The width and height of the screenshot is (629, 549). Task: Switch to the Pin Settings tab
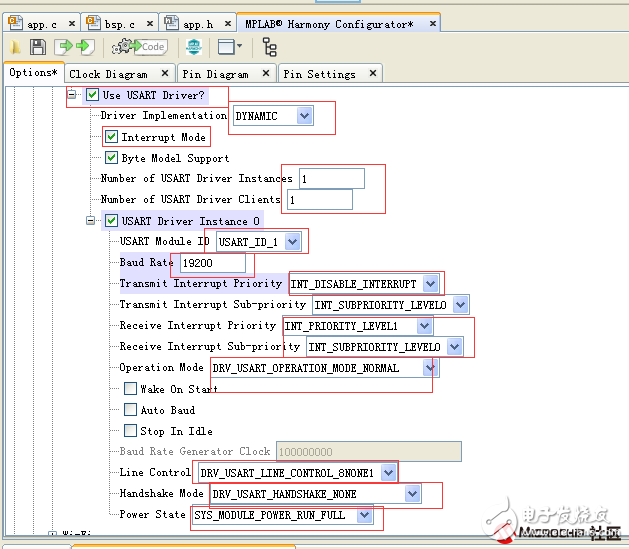pos(319,74)
